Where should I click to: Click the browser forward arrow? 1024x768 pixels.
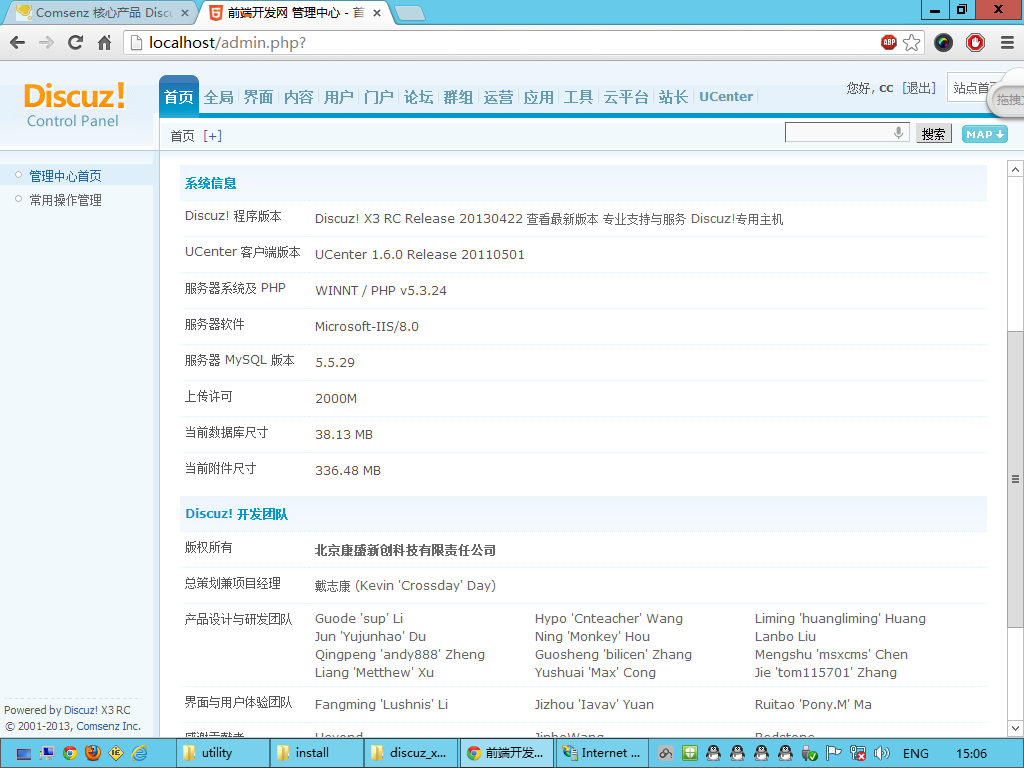coord(46,43)
